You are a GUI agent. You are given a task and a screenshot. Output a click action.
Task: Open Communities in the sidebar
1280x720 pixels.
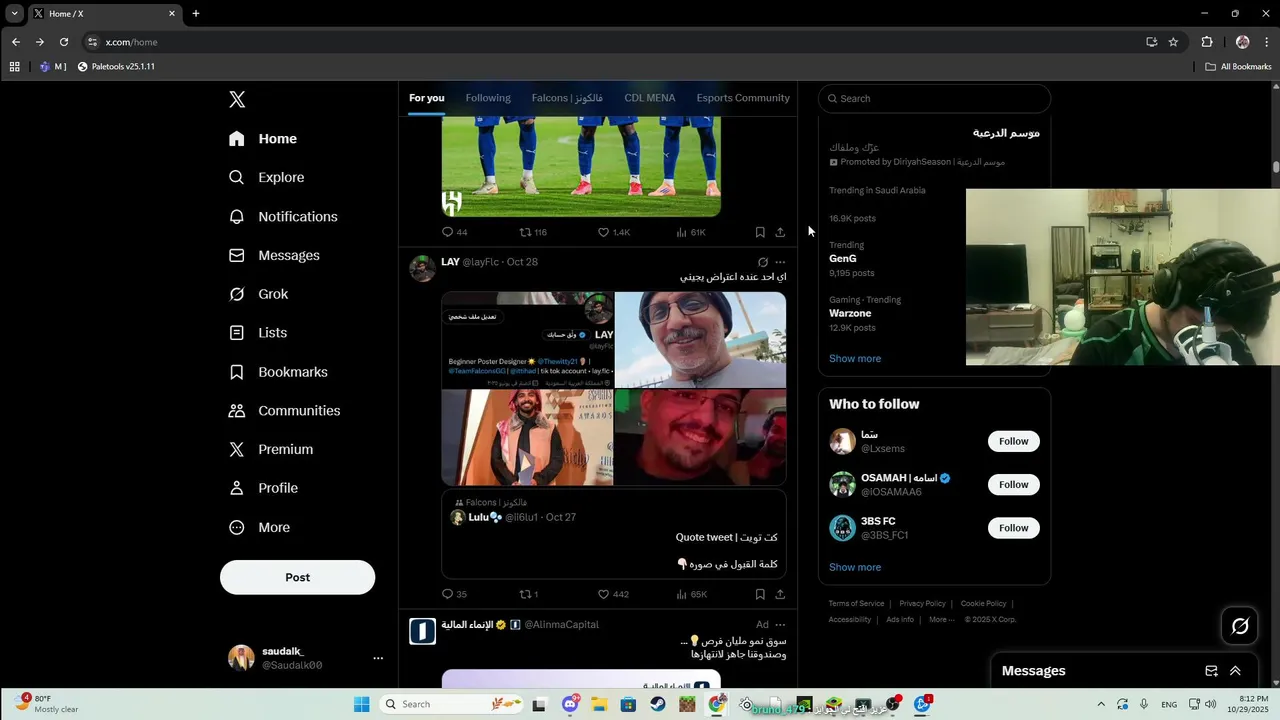284,411
